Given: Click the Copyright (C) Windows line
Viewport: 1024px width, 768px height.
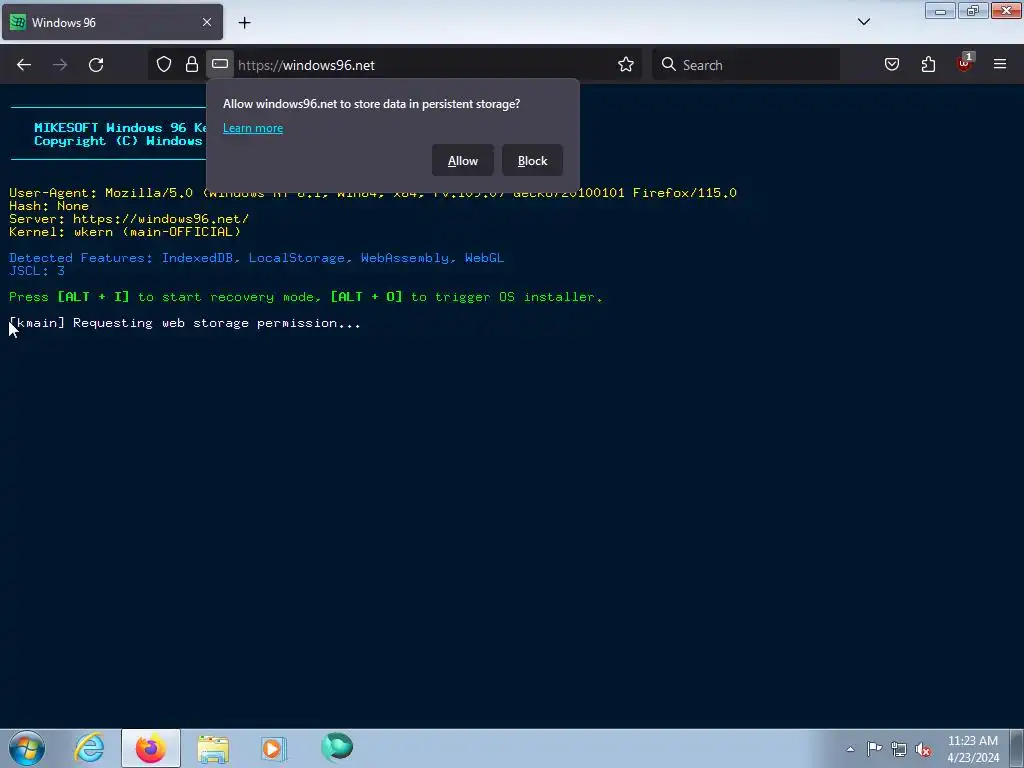Looking at the screenshot, I should tap(120, 141).
